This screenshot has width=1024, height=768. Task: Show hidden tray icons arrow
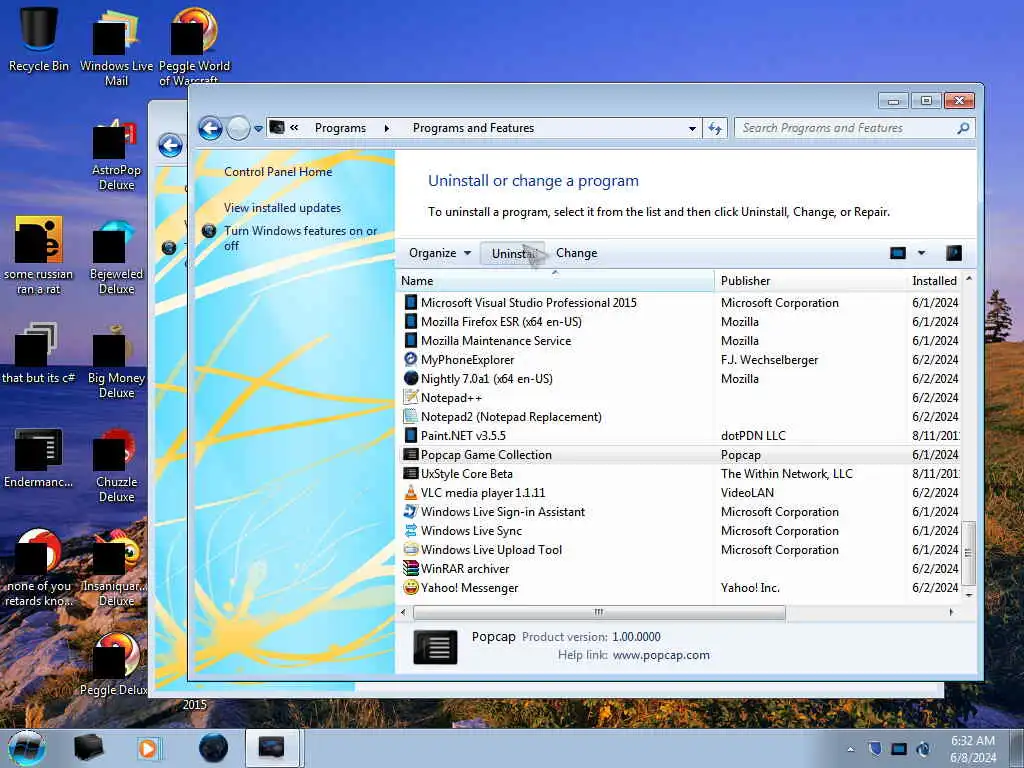tap(850, 750)
